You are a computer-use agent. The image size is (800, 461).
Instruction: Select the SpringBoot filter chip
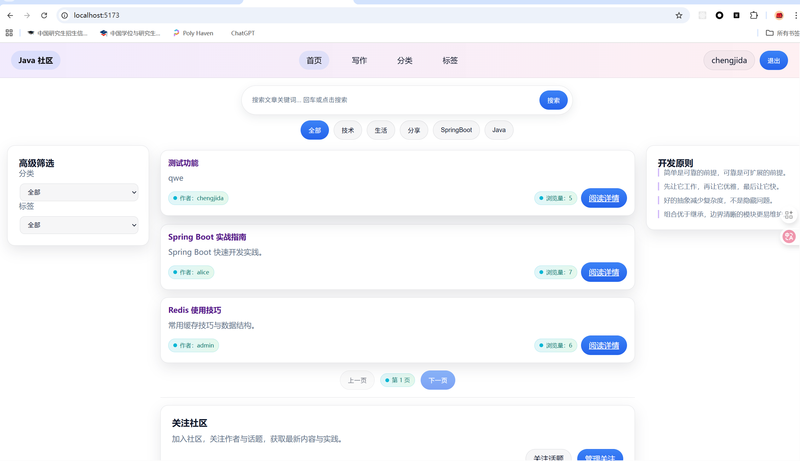(x=456, y=130)
